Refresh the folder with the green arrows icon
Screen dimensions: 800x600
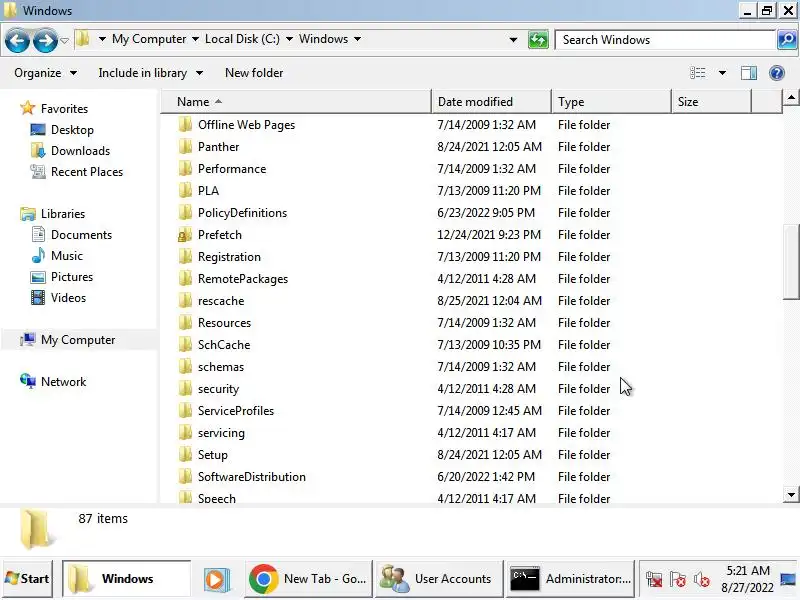(x=538, y=39)
